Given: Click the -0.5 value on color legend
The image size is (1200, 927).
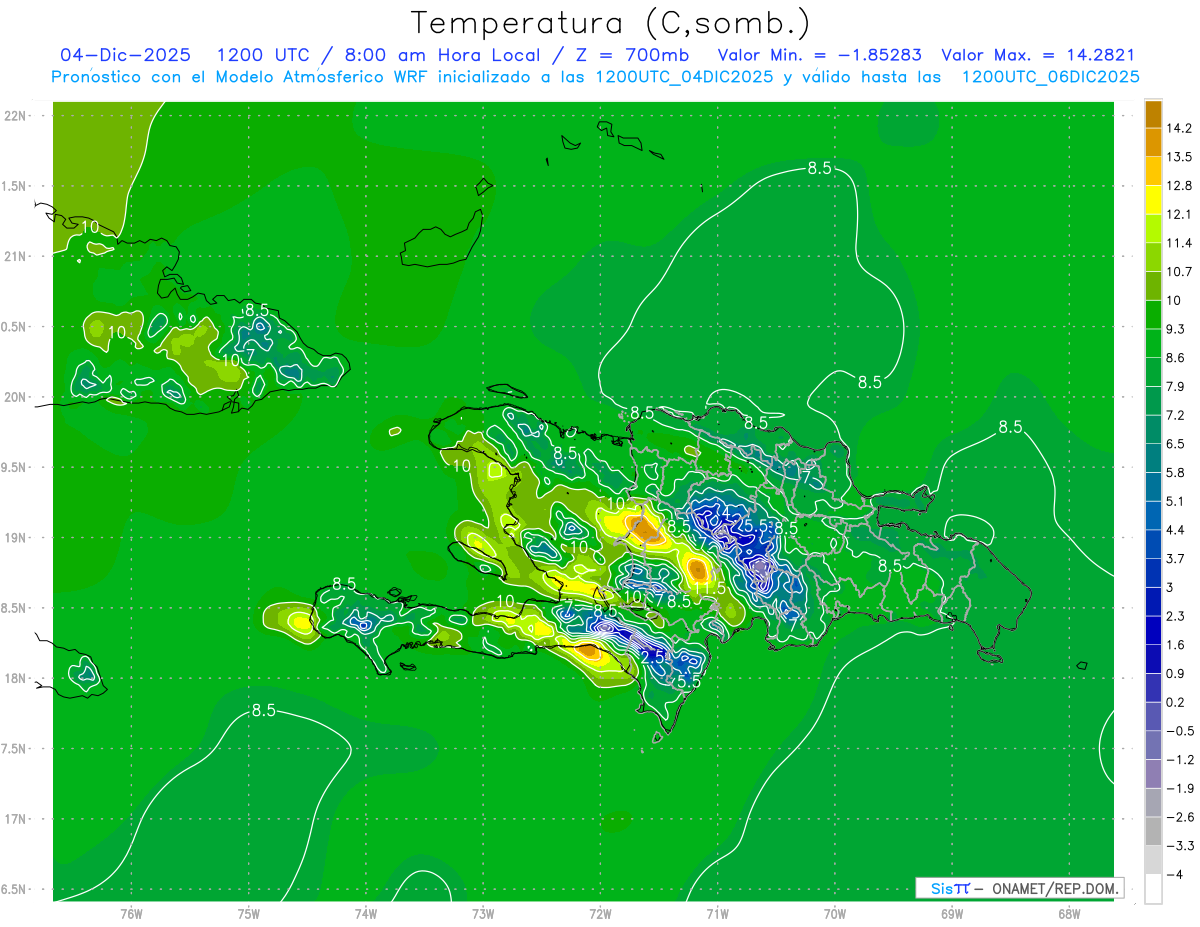Looking at the screenshot, I should 1180,731.
